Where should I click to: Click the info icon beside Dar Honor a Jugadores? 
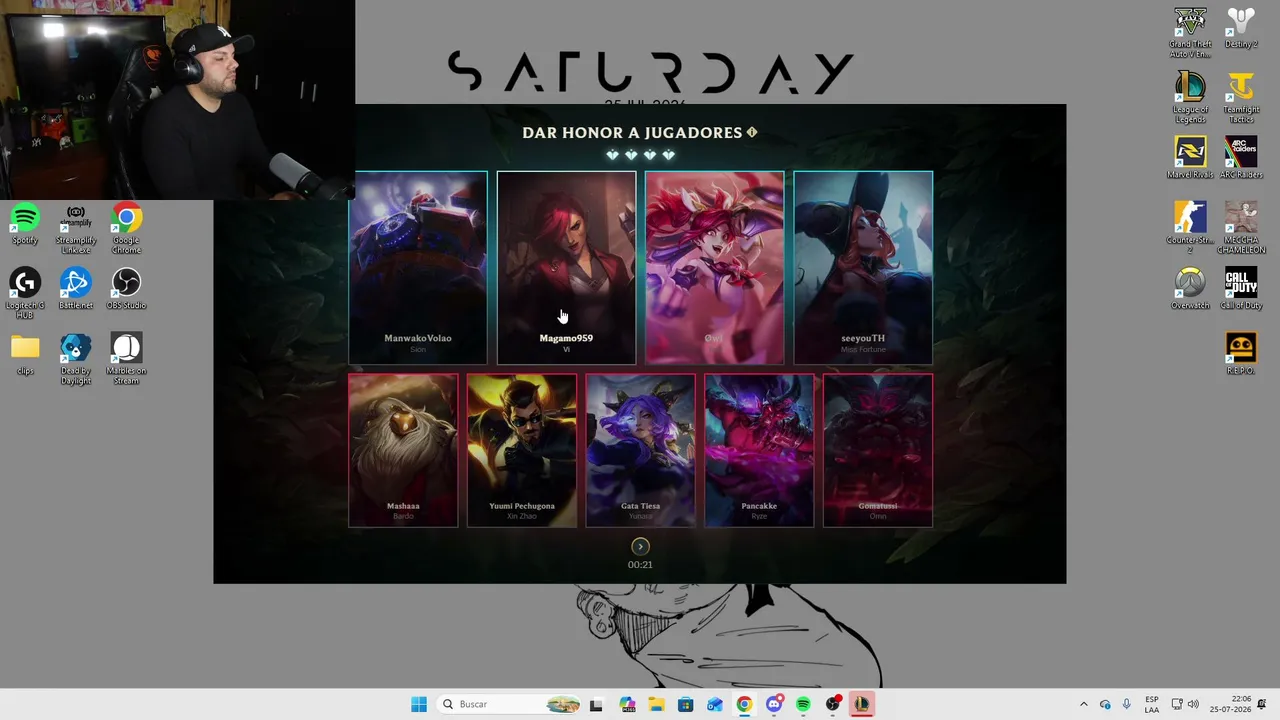(x=752, y=132)
